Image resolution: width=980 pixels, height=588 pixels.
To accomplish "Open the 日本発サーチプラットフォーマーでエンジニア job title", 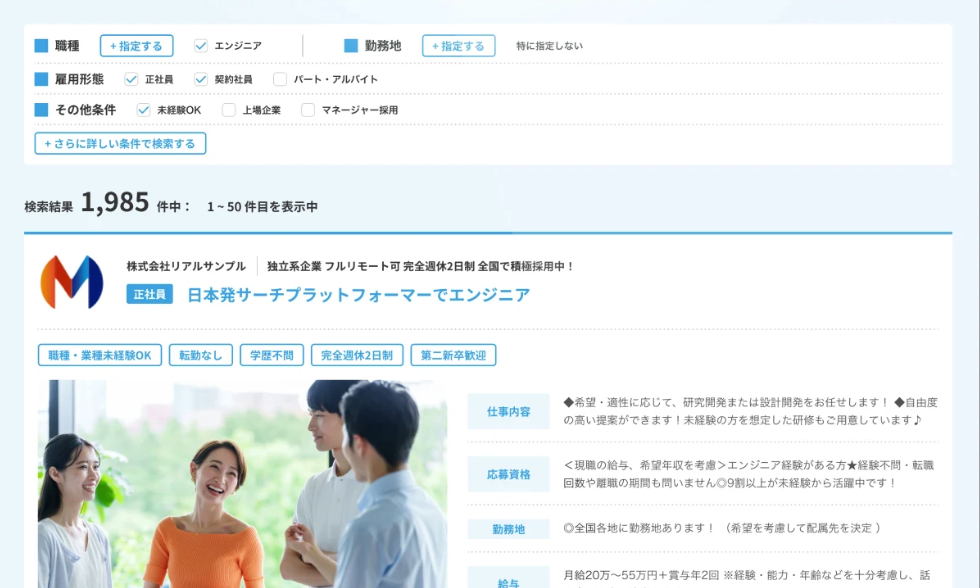I will [x=358, y=295].
